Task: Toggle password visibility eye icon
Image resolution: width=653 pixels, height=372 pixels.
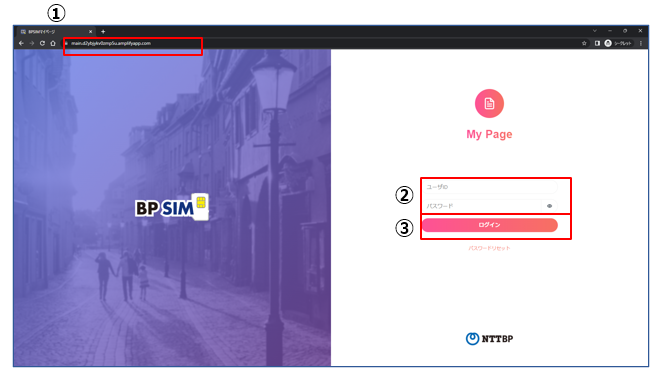Action: click(x=549, y=206)
